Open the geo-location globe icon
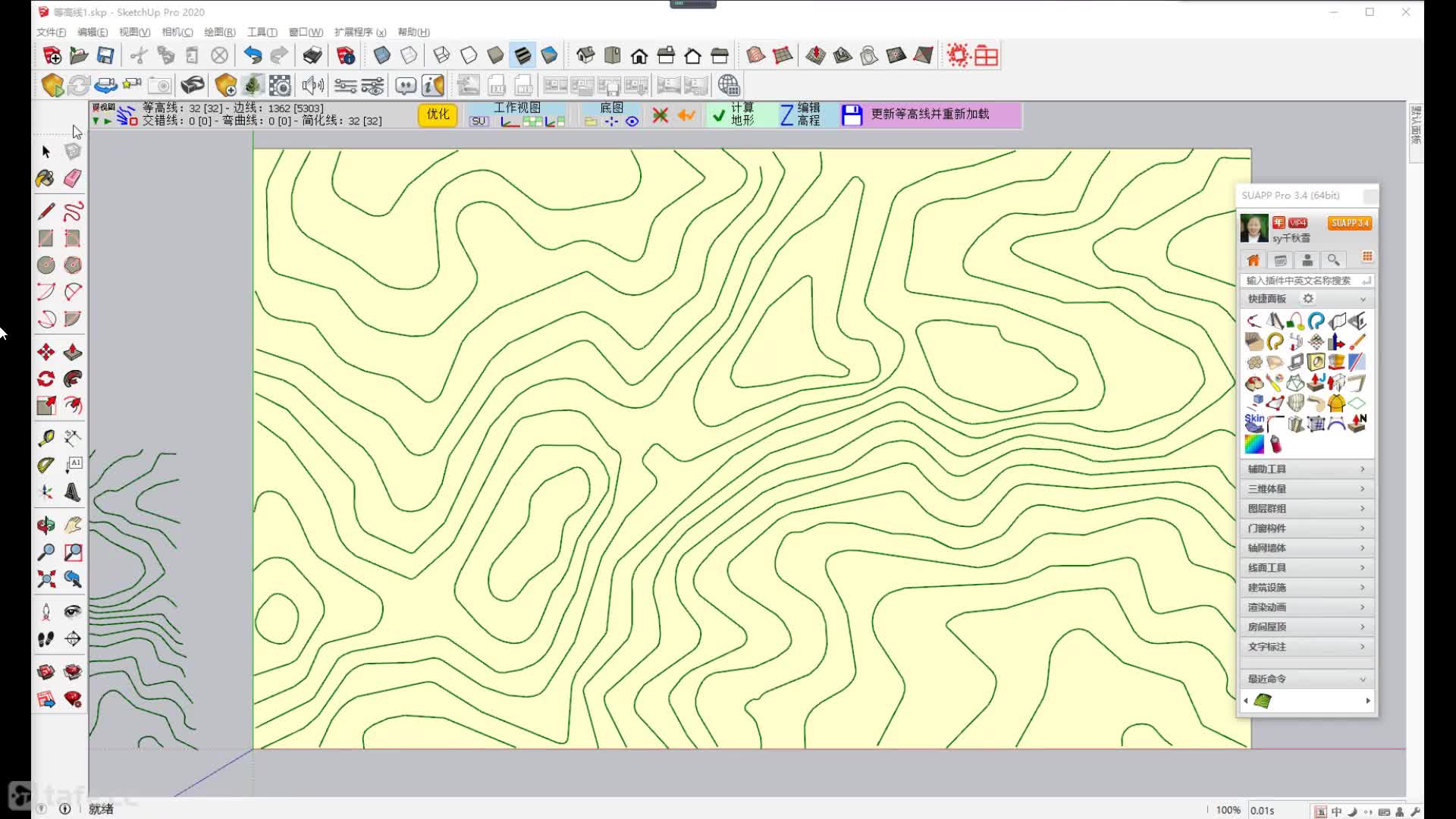The width and height of the screenshot is (1456, 819). (x=729, y=85)
